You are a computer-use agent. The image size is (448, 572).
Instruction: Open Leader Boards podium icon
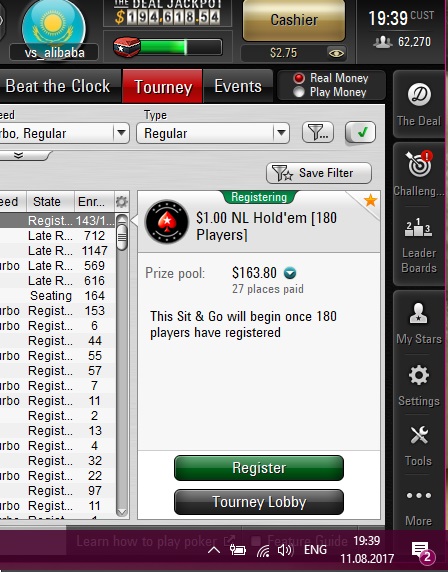coord(419,227)
